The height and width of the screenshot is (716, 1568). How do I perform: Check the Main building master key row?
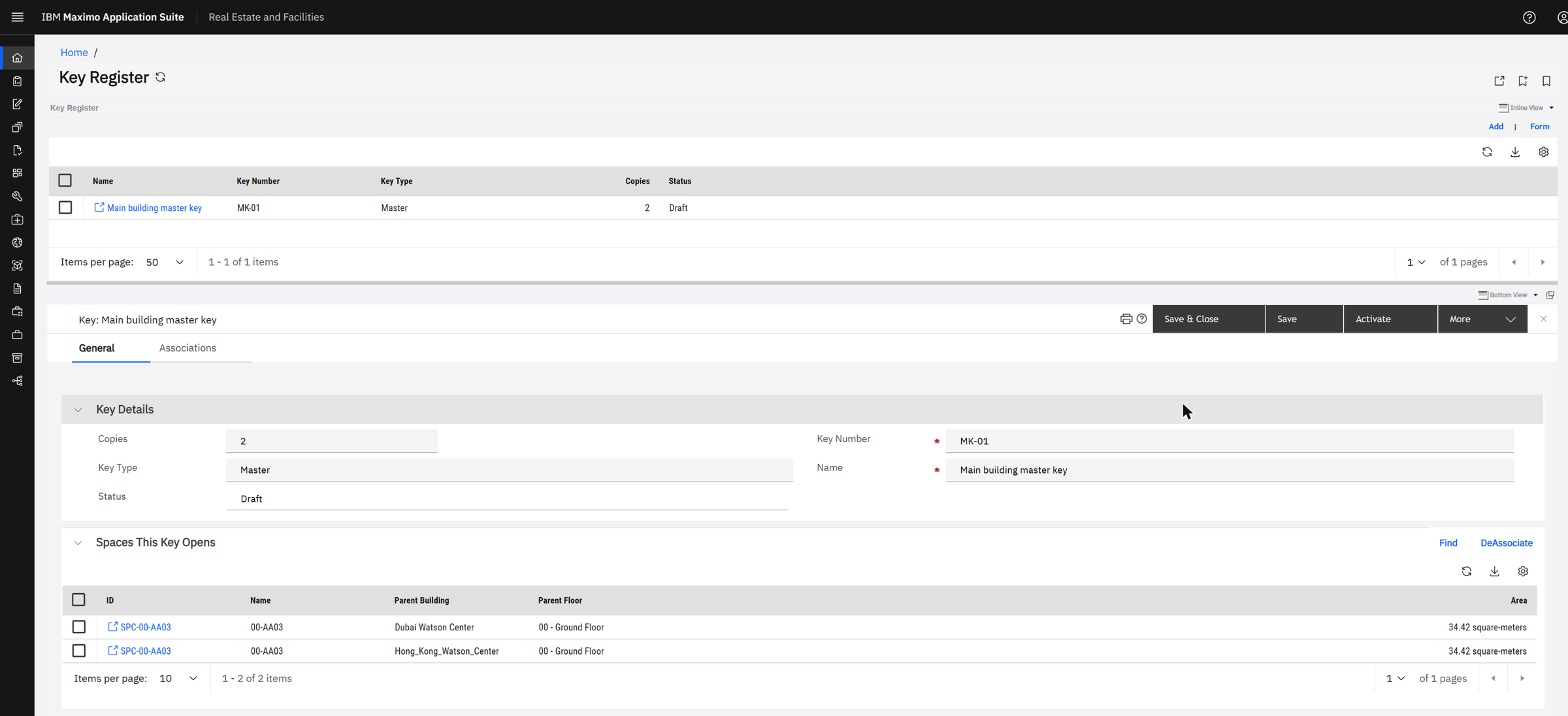[x=65, y=208]
